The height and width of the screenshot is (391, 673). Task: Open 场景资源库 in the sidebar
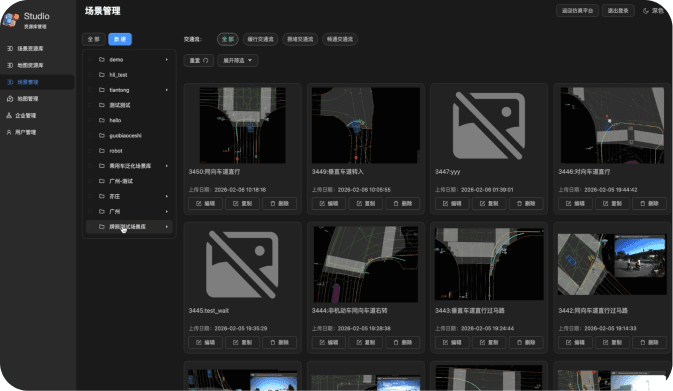26,48
